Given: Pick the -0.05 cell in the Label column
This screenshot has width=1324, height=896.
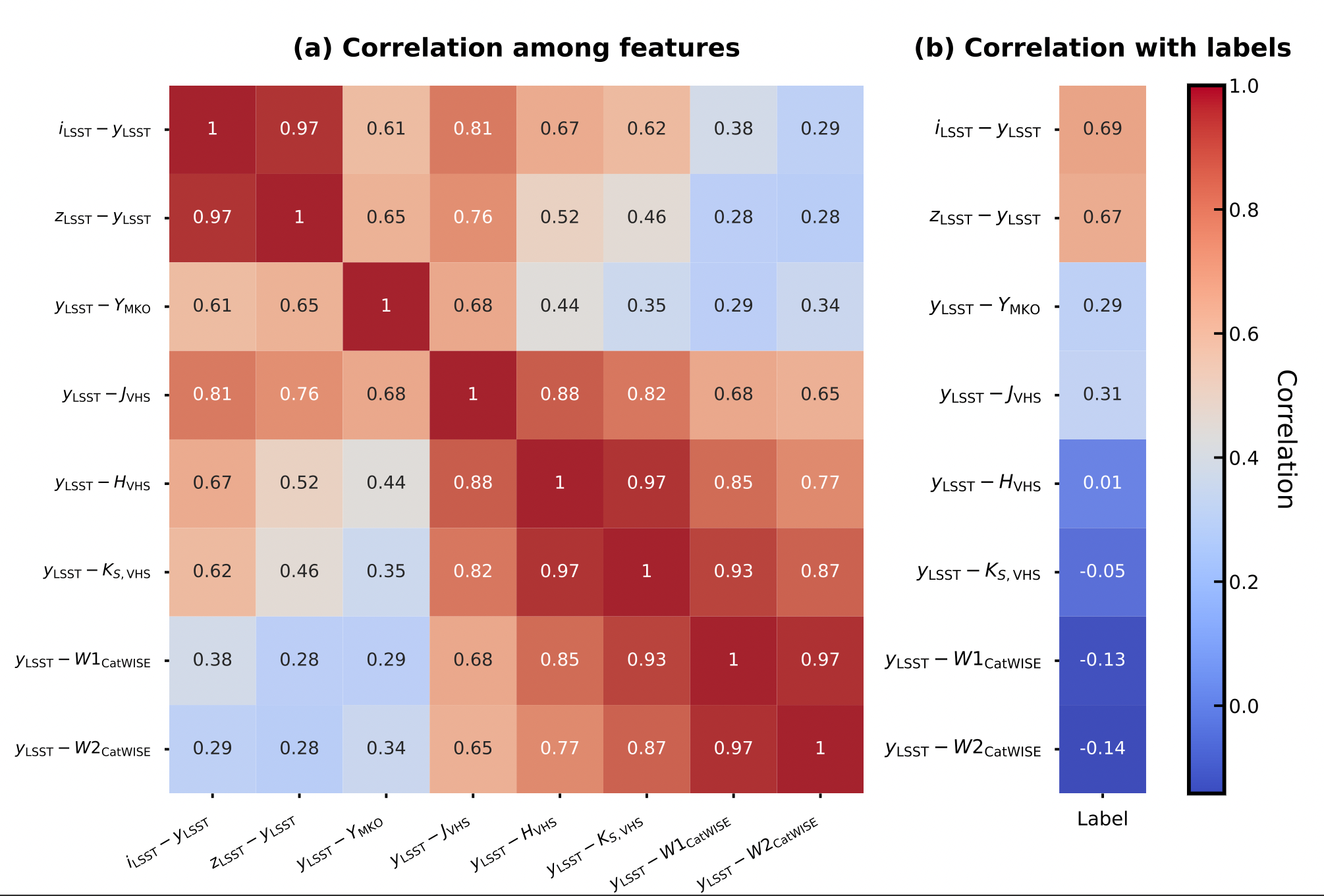Looking at the screenshot, I should [x=1102, y=571].
